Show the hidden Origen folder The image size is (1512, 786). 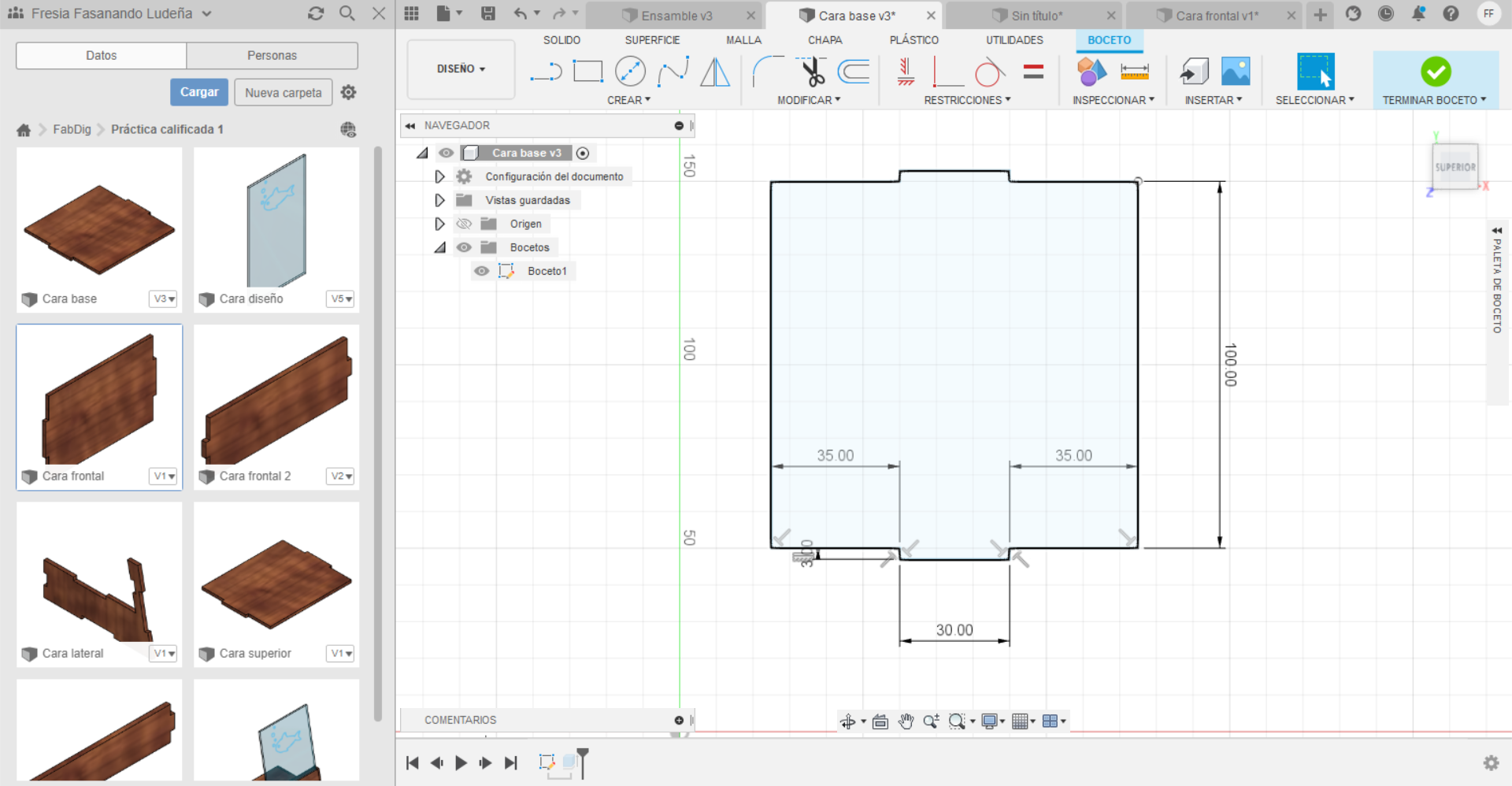[x=464, y=224]
